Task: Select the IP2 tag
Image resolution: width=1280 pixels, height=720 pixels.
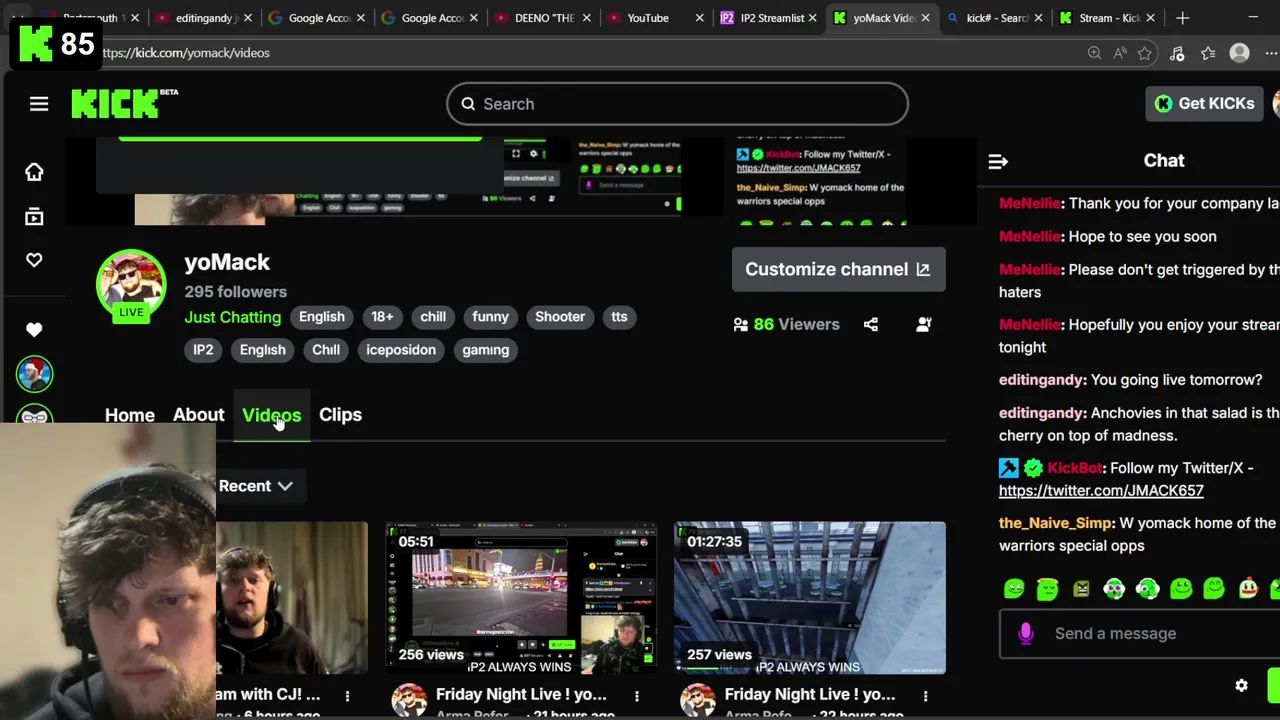Action: point(203,350)
